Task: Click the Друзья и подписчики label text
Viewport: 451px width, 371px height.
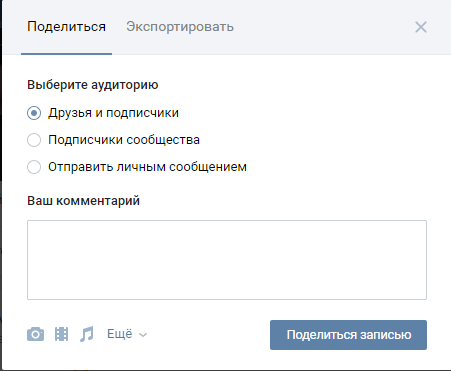Action: [113, 113]
